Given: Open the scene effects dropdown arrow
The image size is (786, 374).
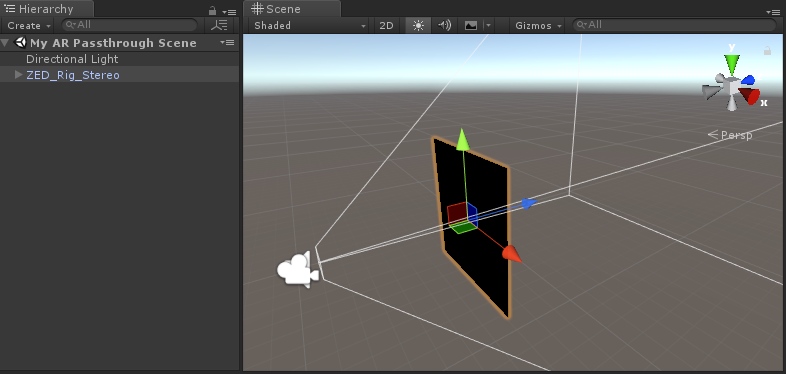Looking at the screenshot, I should coord(489,26).
